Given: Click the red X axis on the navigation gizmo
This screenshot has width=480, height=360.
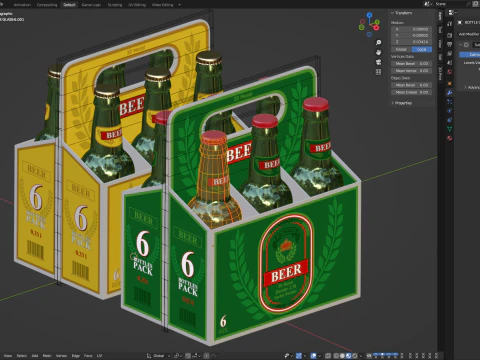Looking at the screenshot, I should point(376,28).
